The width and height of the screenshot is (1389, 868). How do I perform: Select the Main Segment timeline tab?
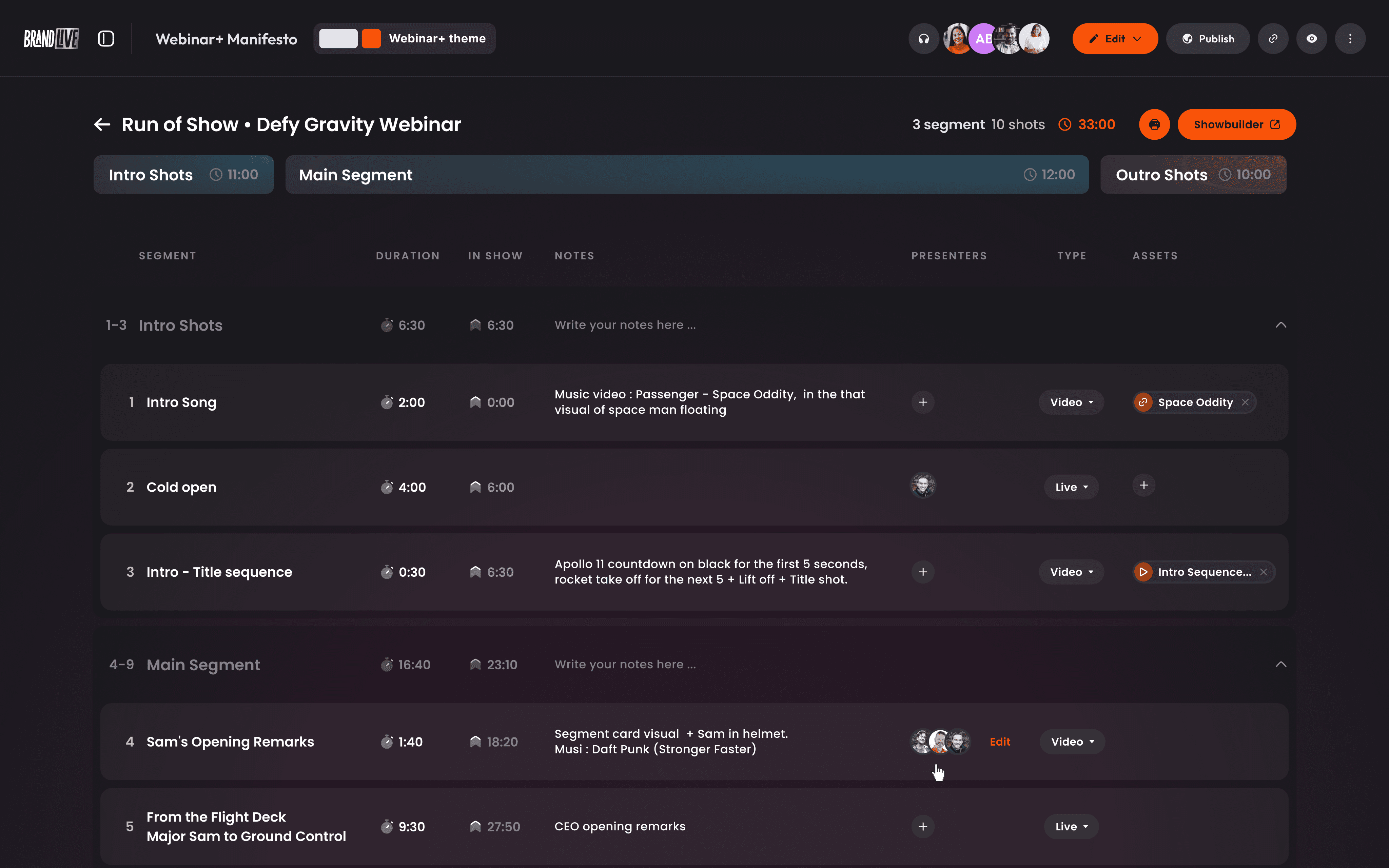[686, 175]
